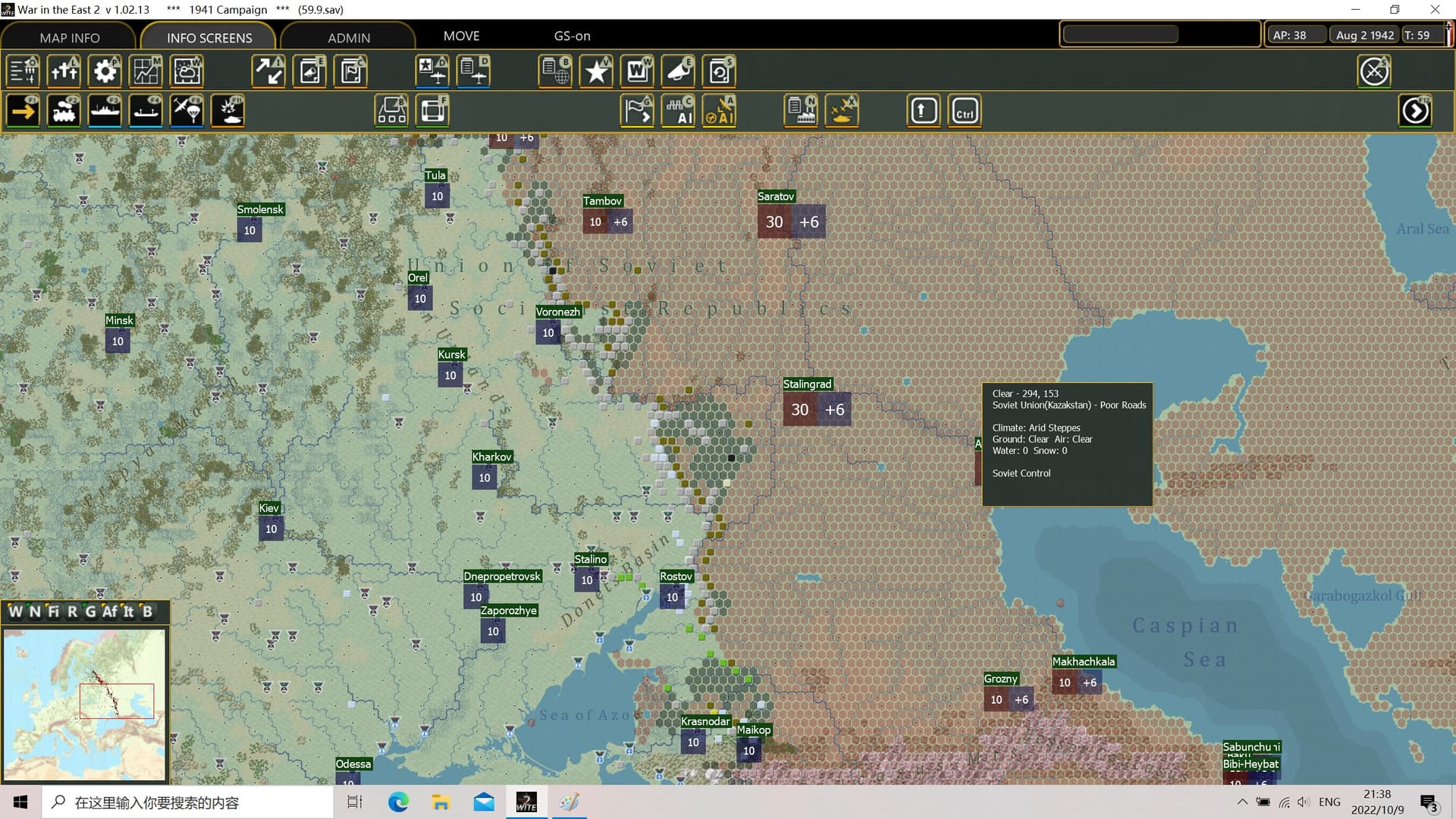Click the Ctrl key button

pos(964,111)
